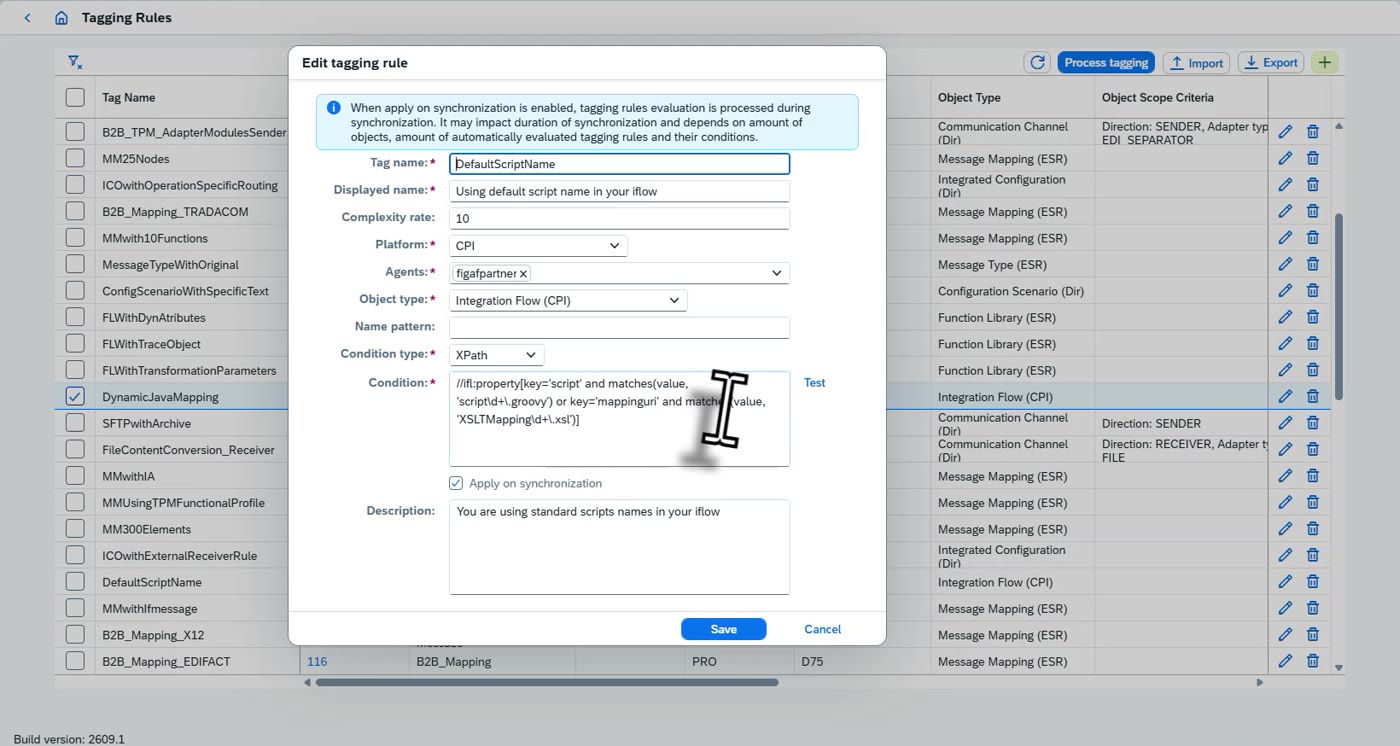This screenshot has width=1400, height=746.
Task: Click Cancel in the dialog
Action: 822,629
